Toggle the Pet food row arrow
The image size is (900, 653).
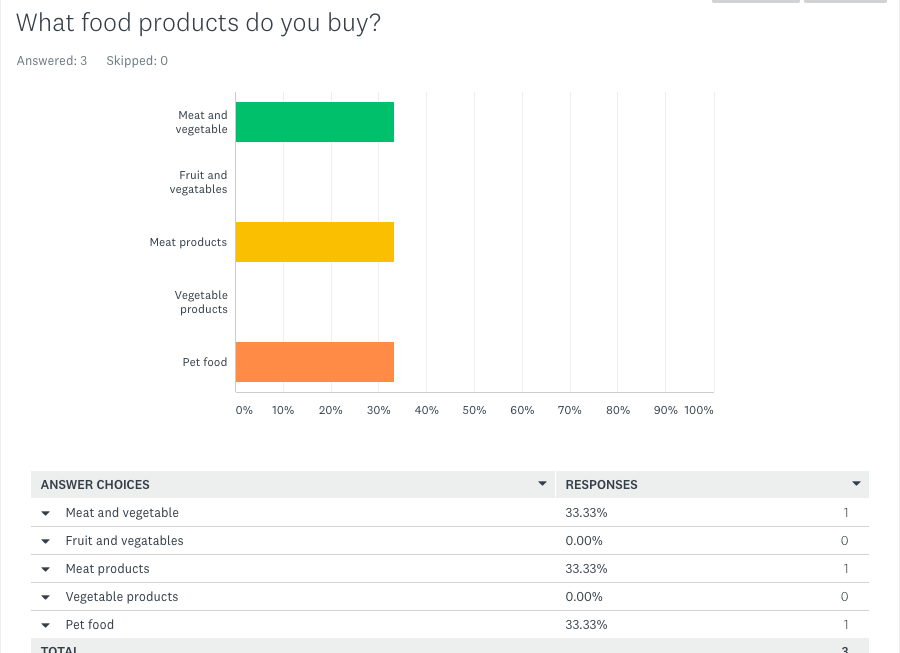pos(46,625)
